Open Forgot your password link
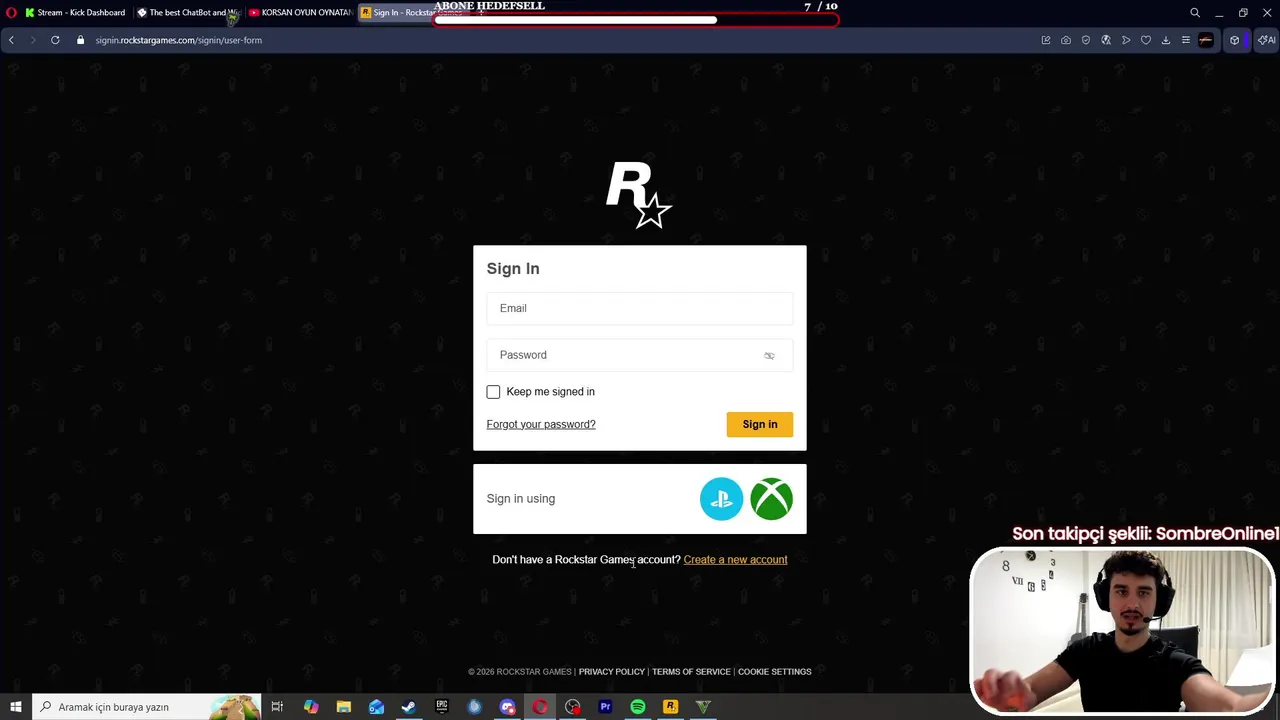The width and height of the screenshot is (1280, 720). click(x=541, y=424)
